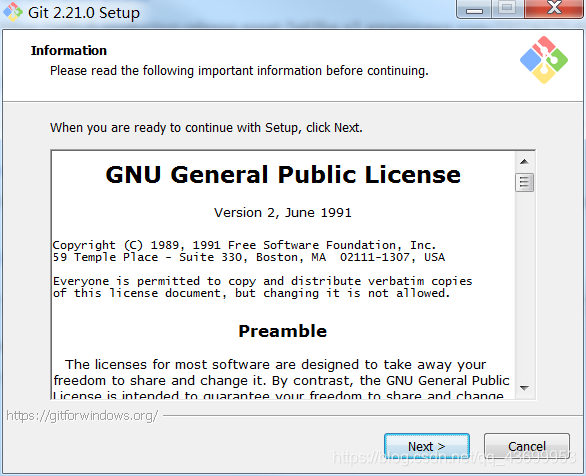The height and width of the screenshot is (476, 586).
Task: Click 'When you are ready to continue' text
Action: coord(206,128)
